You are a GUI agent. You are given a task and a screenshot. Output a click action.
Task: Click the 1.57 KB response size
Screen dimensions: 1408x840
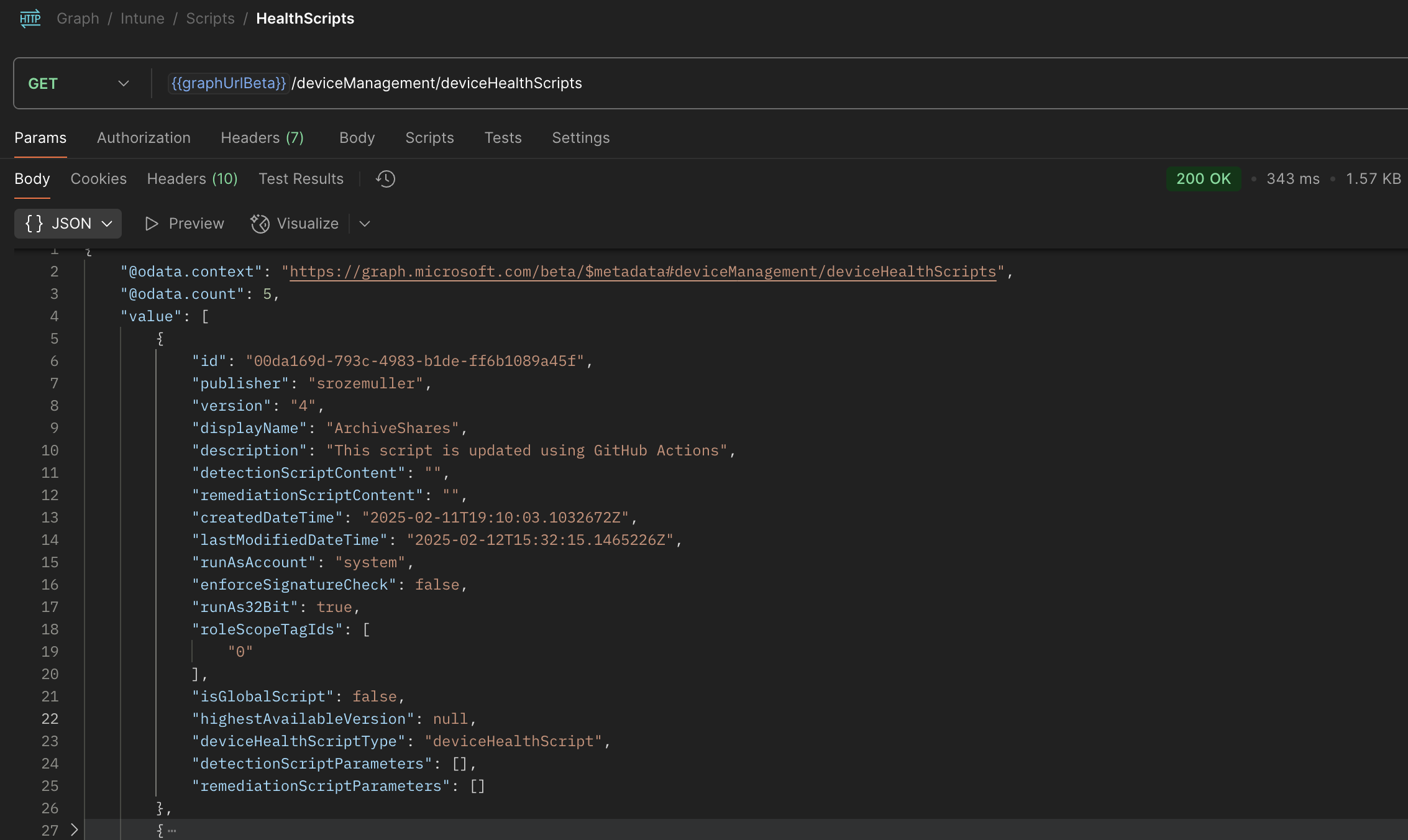[1373, 179]
